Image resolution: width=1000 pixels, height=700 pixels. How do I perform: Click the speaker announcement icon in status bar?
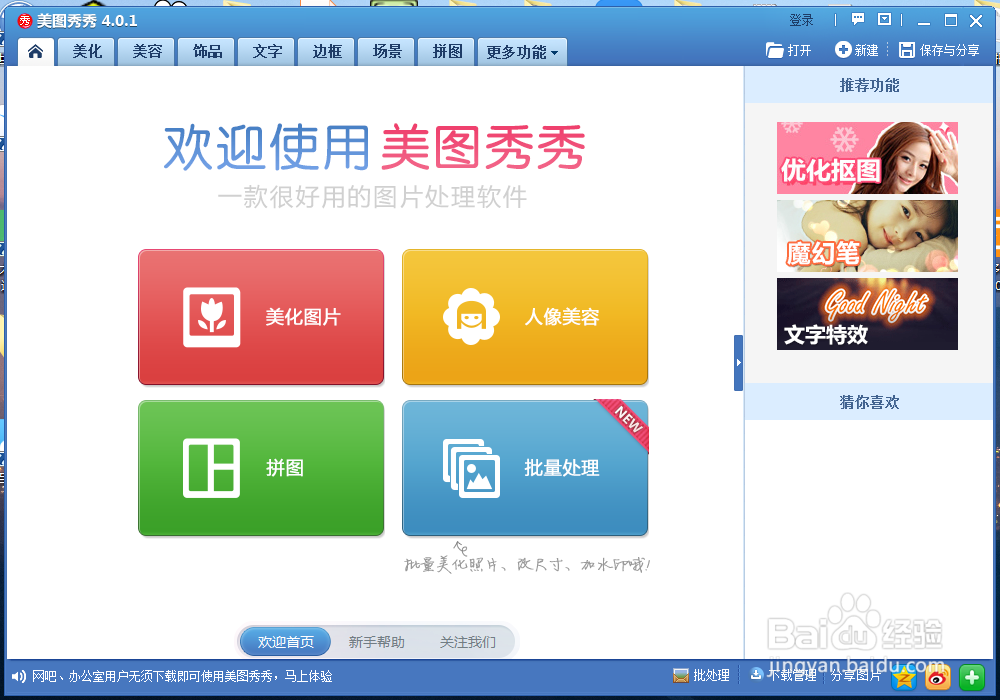[18, 676]
